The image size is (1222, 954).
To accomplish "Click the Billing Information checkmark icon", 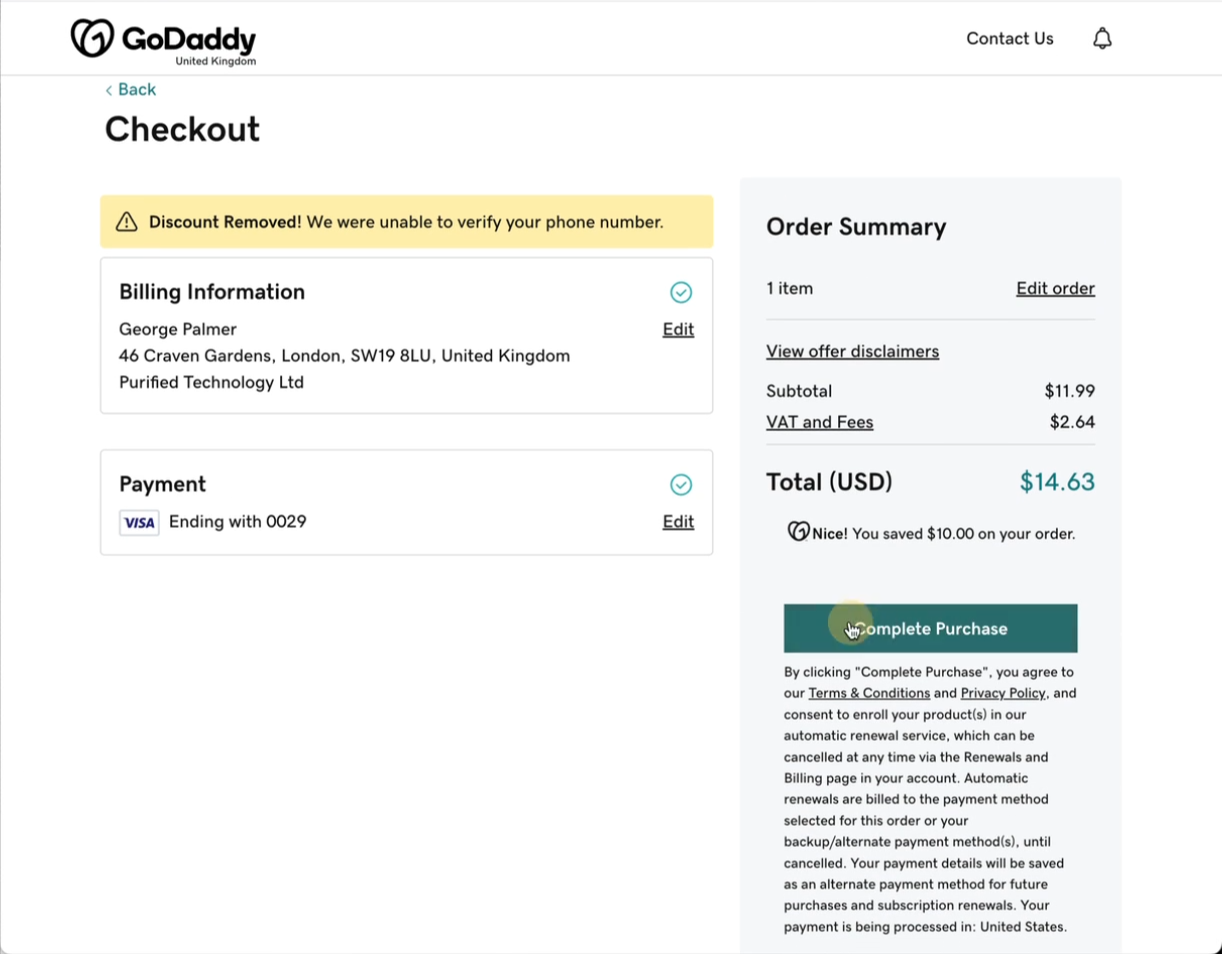I will (x=681, y=292).
